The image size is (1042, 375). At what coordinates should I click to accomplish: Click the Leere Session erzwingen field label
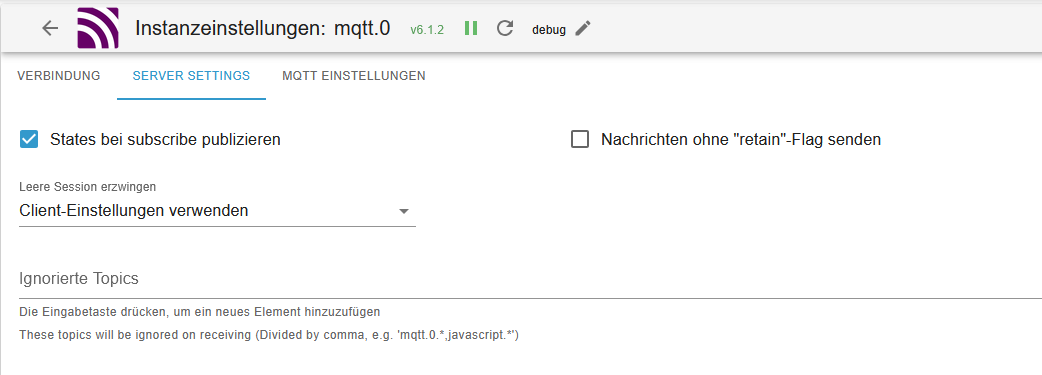point(88,187)
